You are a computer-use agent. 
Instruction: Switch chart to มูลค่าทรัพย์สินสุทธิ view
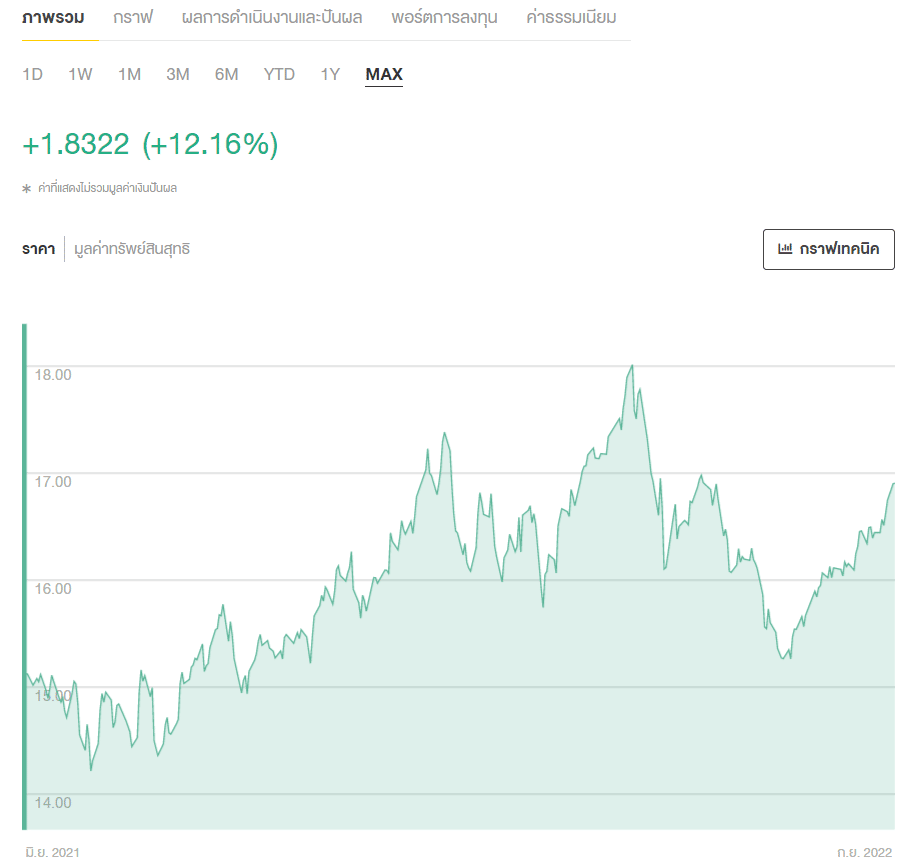(132, 249)
